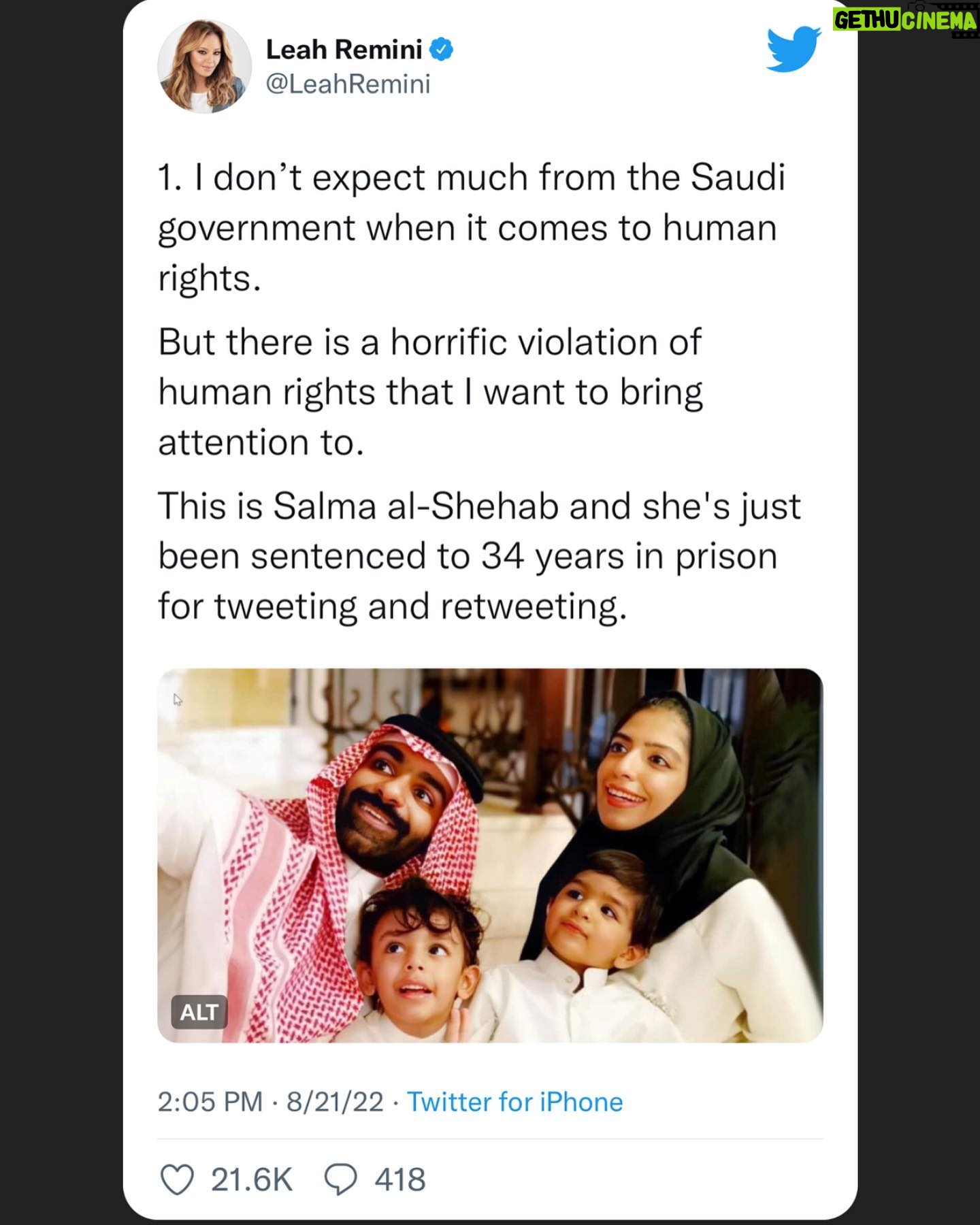Viewport: 980px width, 1225px height.
Task: Open the Twitter for iPhone link
Action: point(515,1102)
